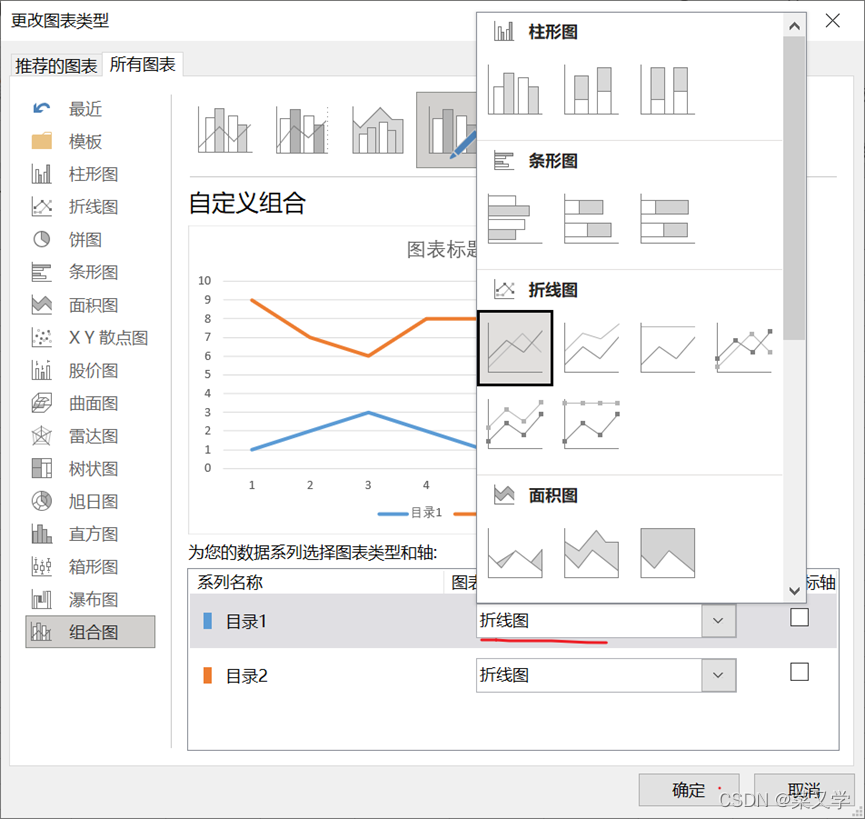865x819 pixels.
Task: Switch to 推荐的图表 tab
Action: click(x=56, y=66)
